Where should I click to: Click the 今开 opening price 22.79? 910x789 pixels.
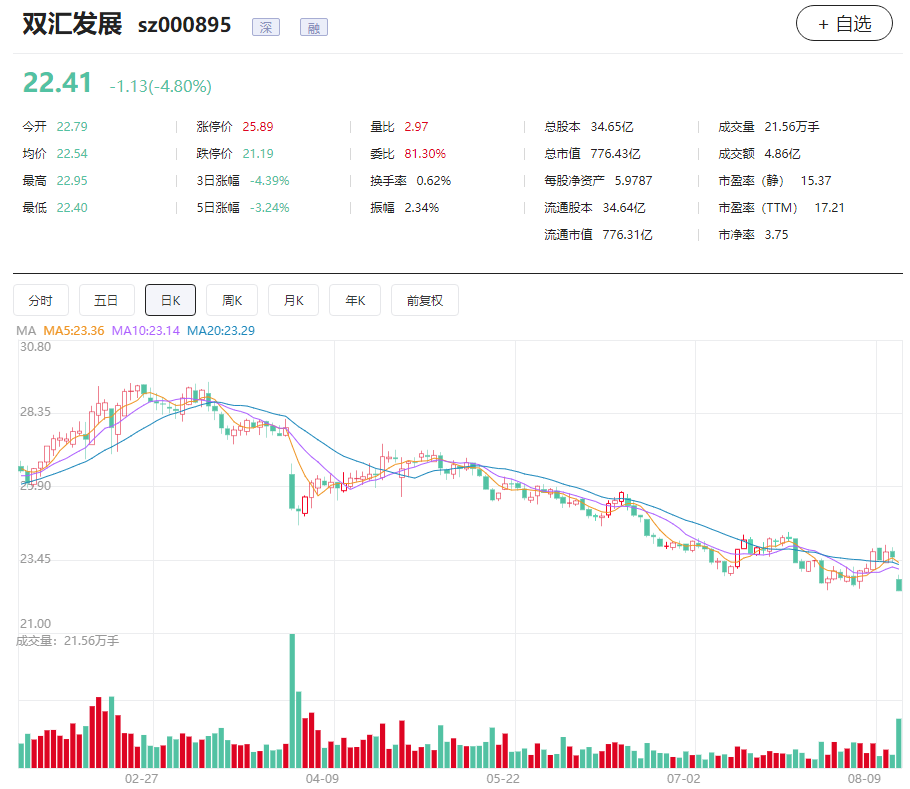pos(72,126)
